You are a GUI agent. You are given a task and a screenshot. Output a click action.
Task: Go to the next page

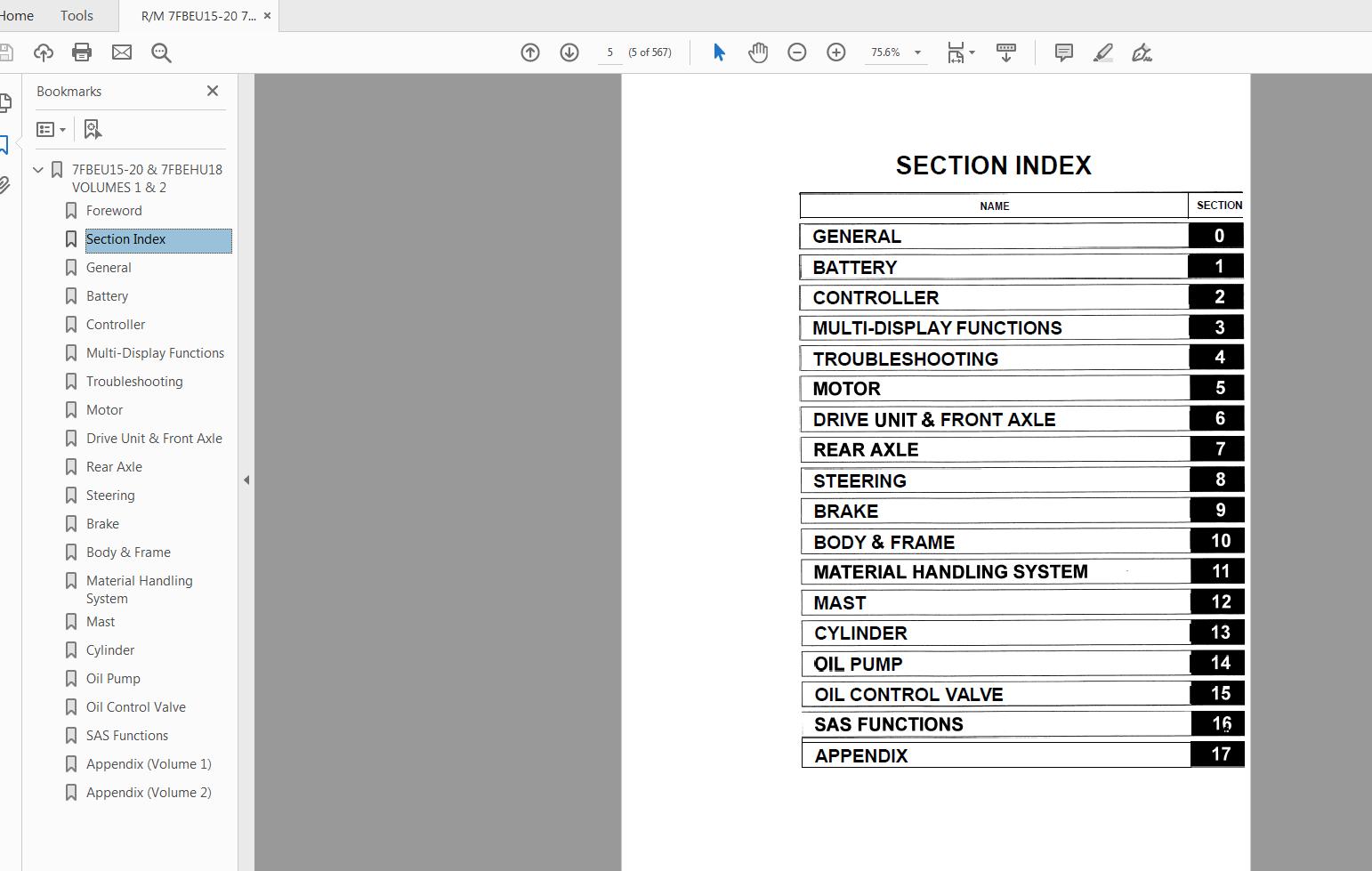pos(569,52)
